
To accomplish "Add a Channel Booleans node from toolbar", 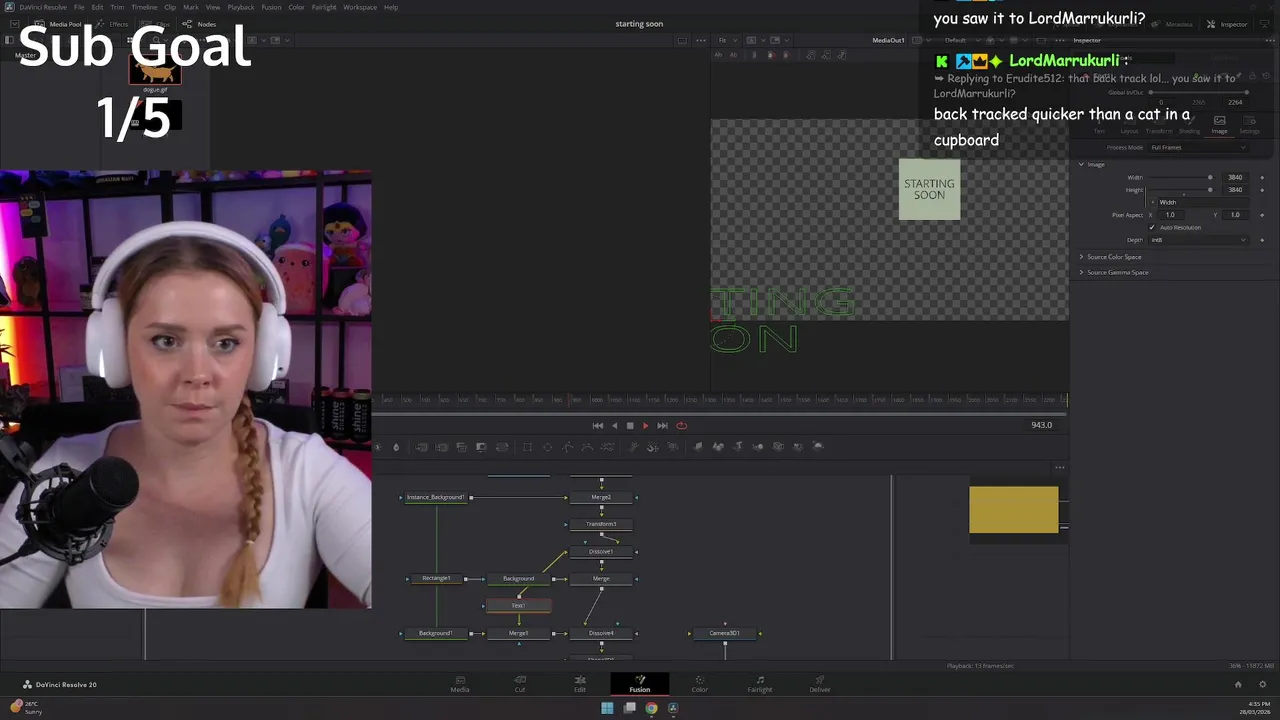I will tap(441, 447).
